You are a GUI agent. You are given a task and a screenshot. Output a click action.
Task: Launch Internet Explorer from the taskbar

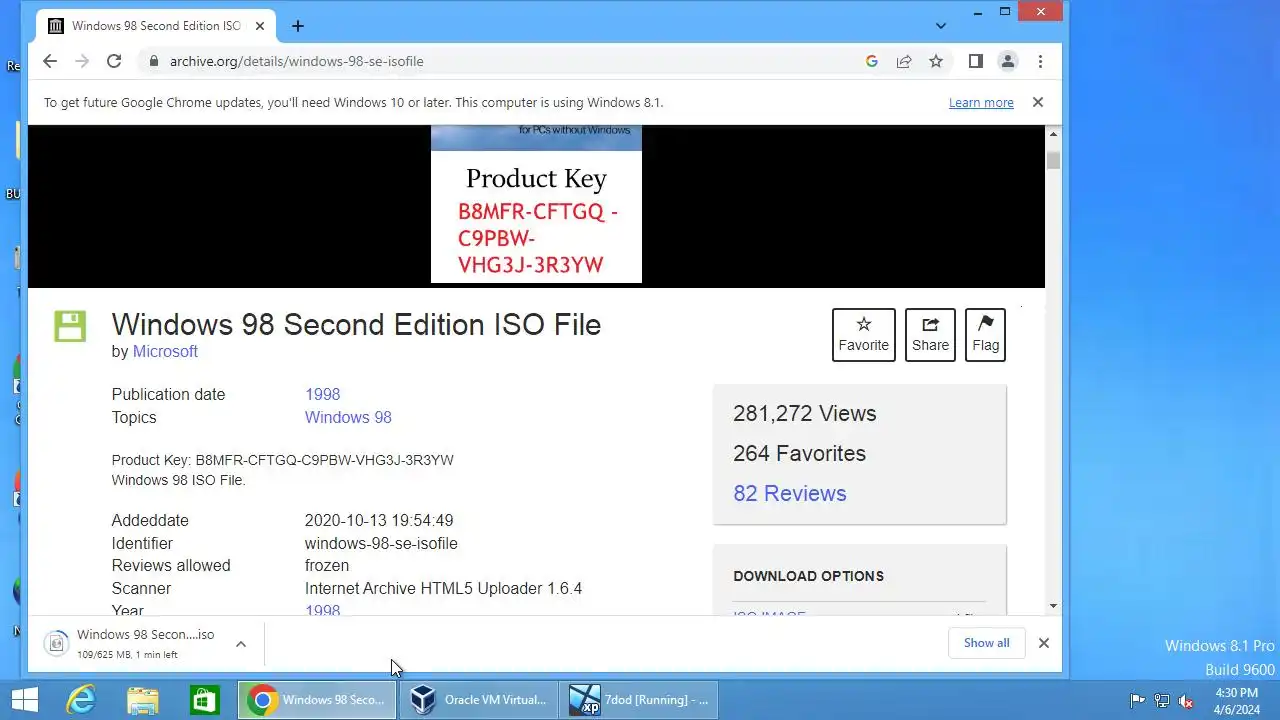81,700
